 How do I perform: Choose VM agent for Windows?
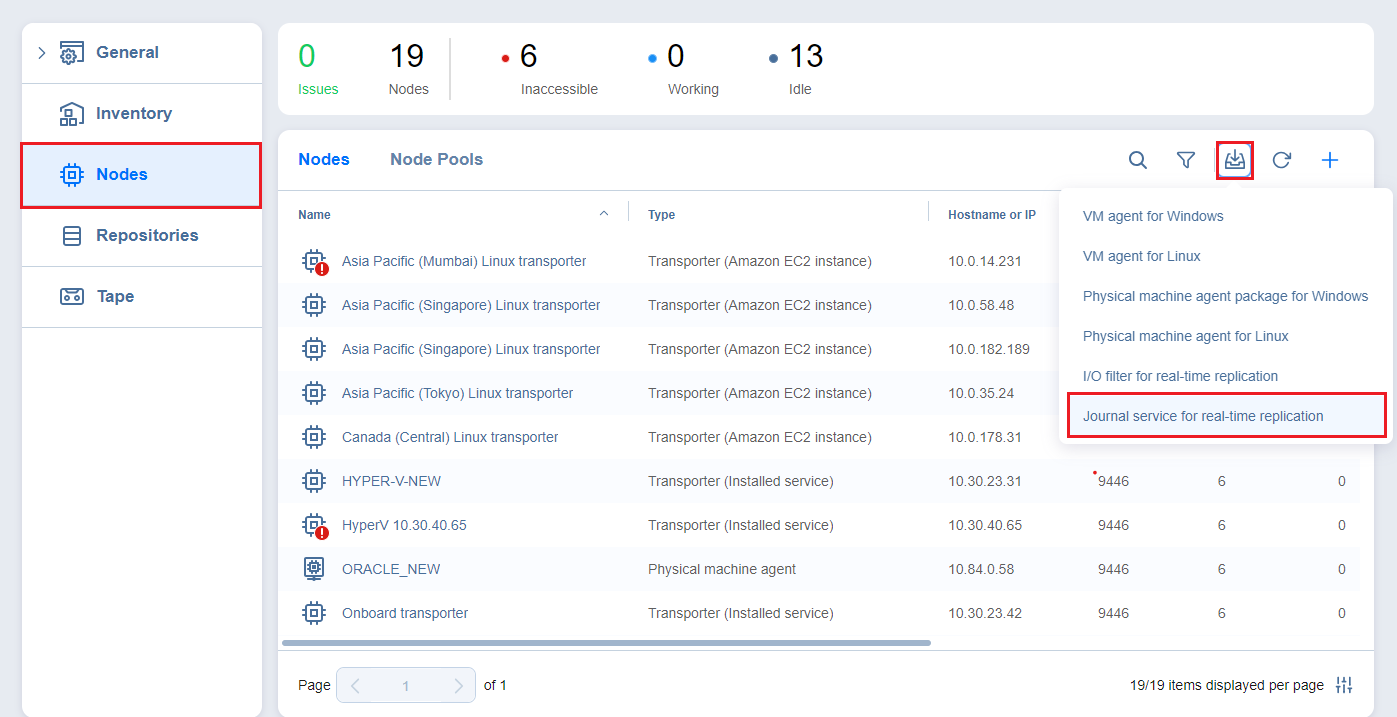1152,216
